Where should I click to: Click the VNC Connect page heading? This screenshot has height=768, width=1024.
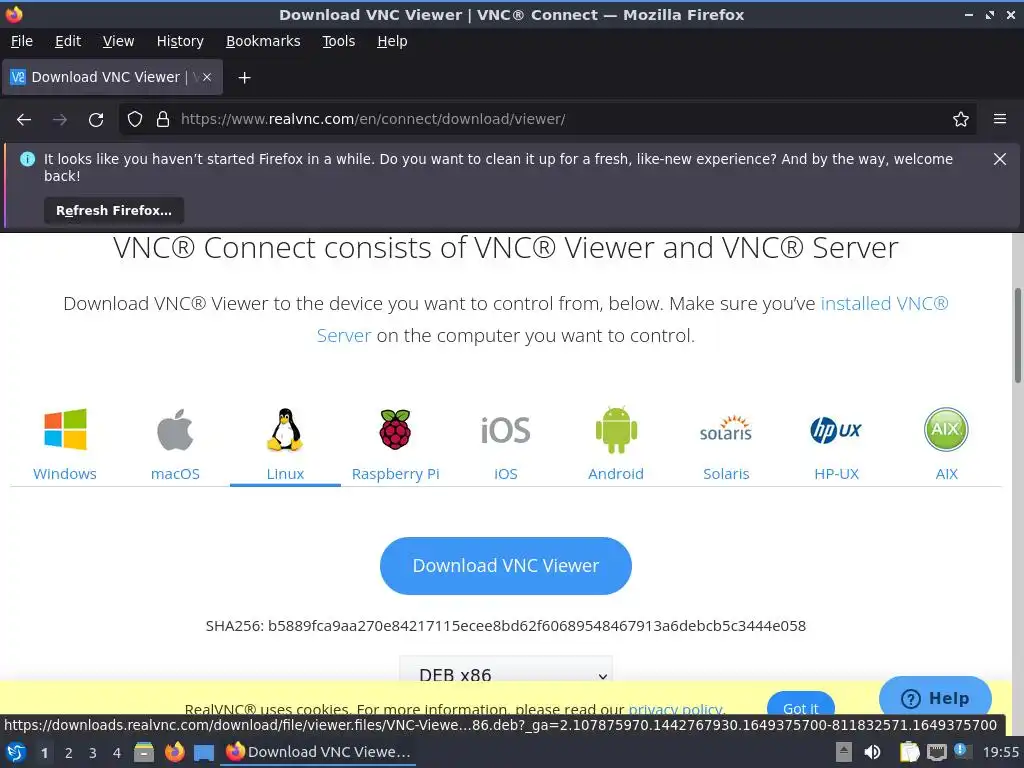tap(505, 248)
